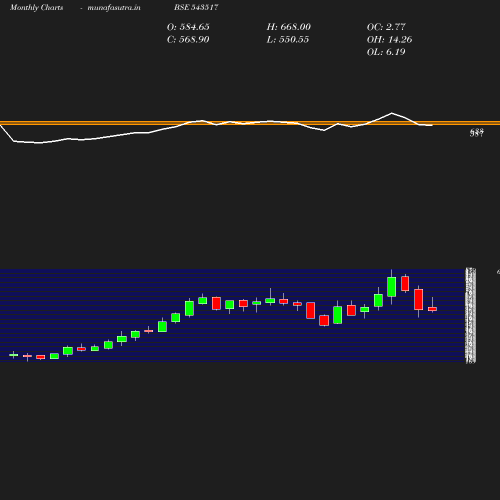Click the "OL: 6.19" reading
The width and height of the screenshot is (500, 500).
tap(386, 52)
